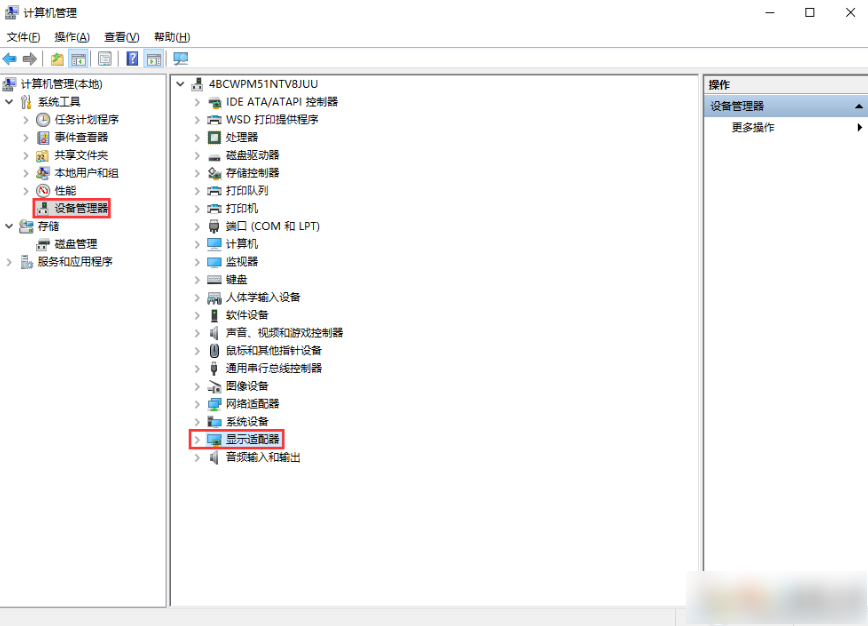Open the 操作(A) menu
Viewport: 868px width, 626px height.
72,37
